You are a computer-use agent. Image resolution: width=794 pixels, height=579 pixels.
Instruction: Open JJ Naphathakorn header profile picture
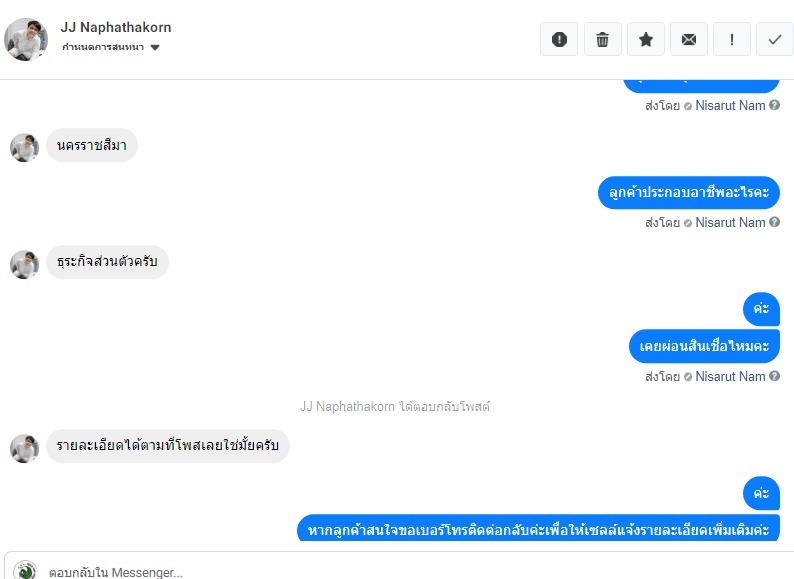[x=26, y=40]
